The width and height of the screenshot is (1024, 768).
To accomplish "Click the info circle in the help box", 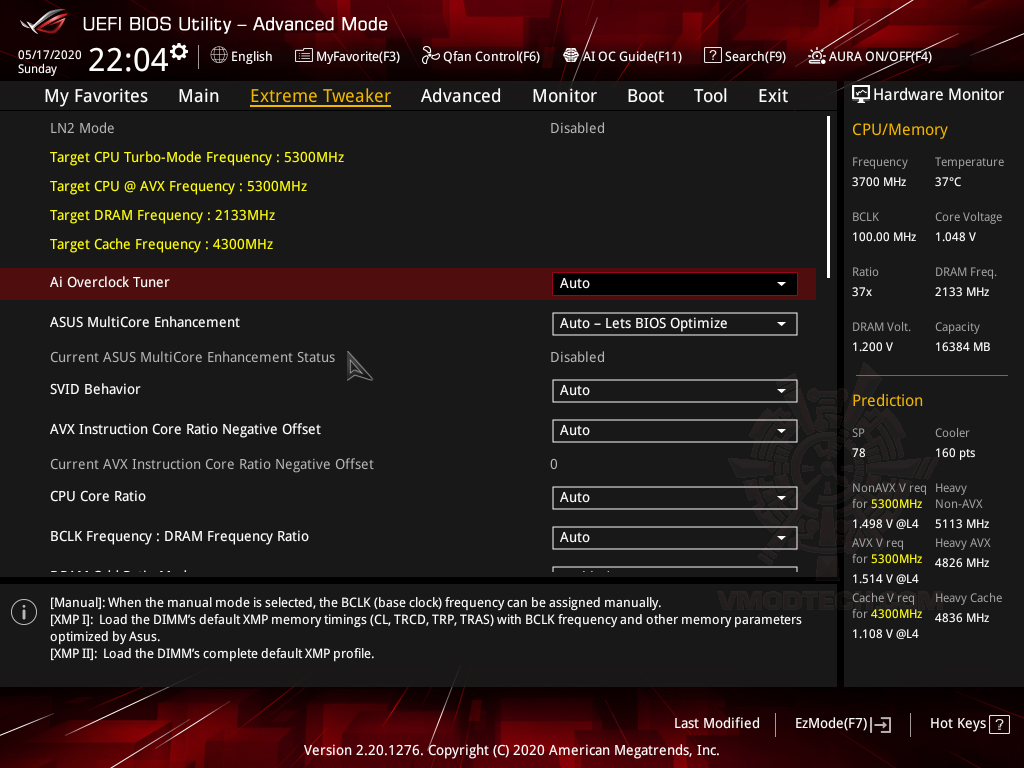I will pos(23,611).
